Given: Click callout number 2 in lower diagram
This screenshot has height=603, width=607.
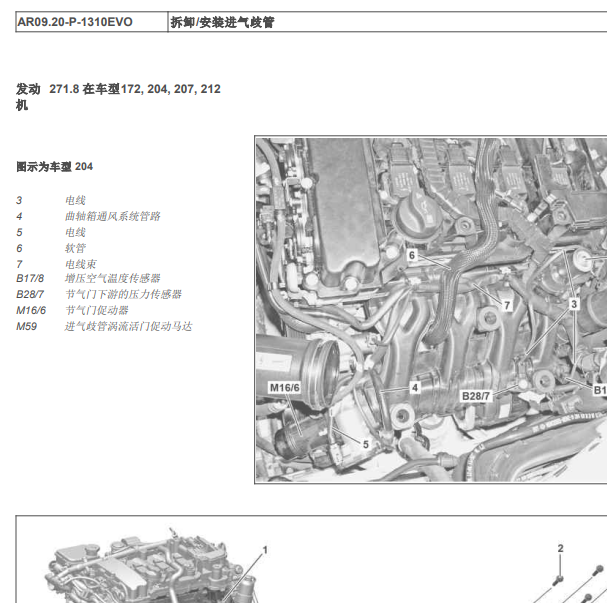Looking at the screenshot, I should point(561,548).
